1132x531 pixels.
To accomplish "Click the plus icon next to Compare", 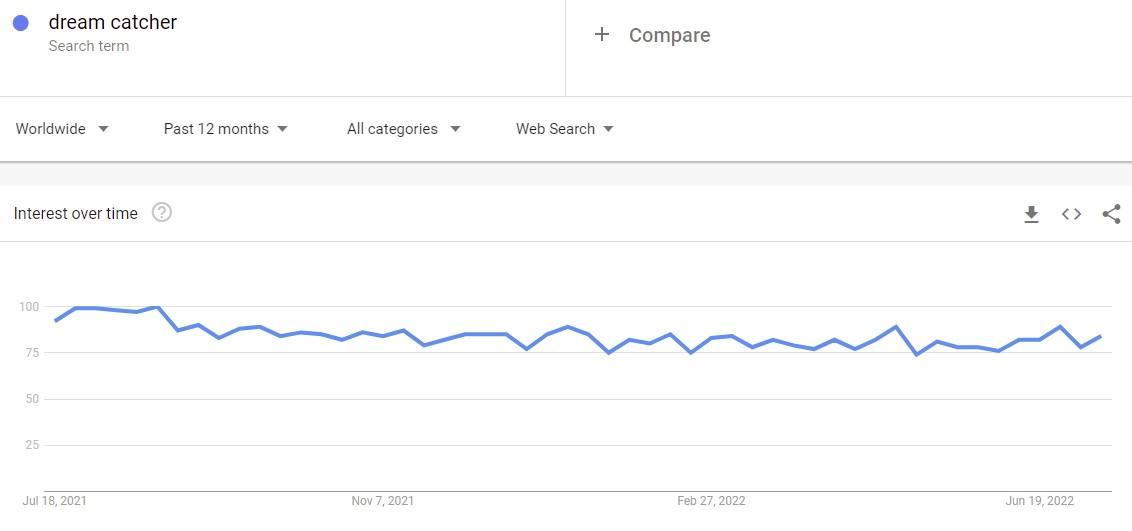I will tap(601, 35).
